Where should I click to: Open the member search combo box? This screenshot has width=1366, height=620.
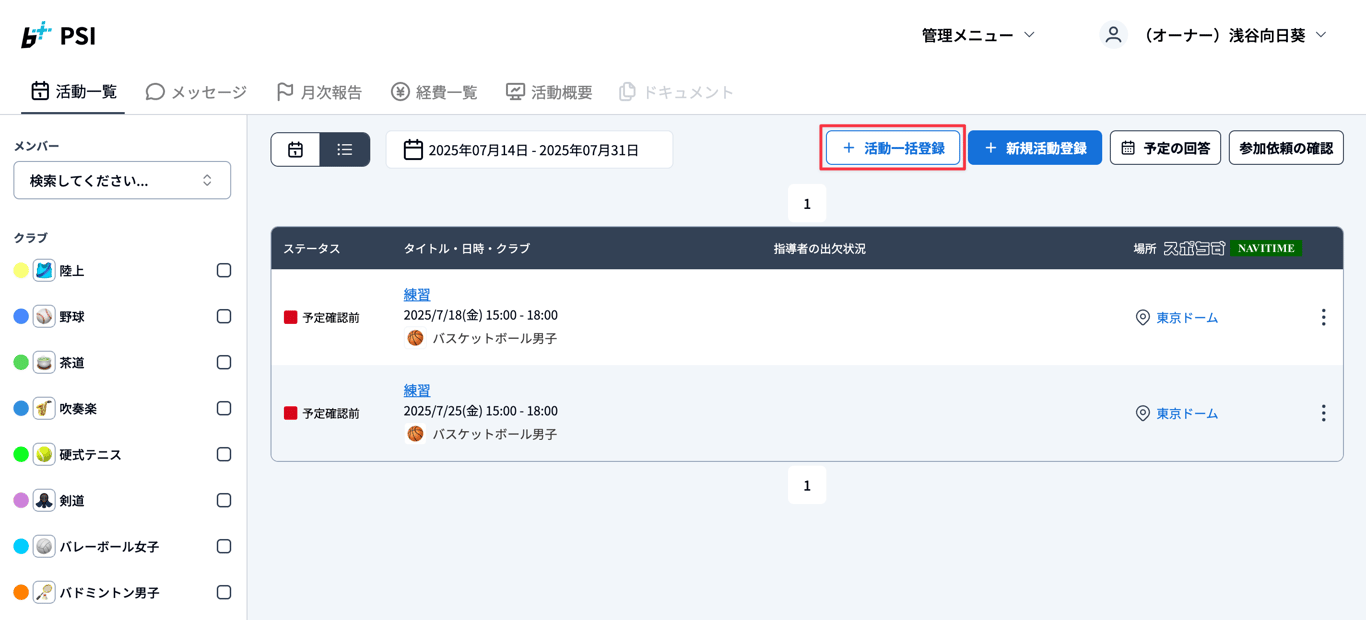(122, 181)
